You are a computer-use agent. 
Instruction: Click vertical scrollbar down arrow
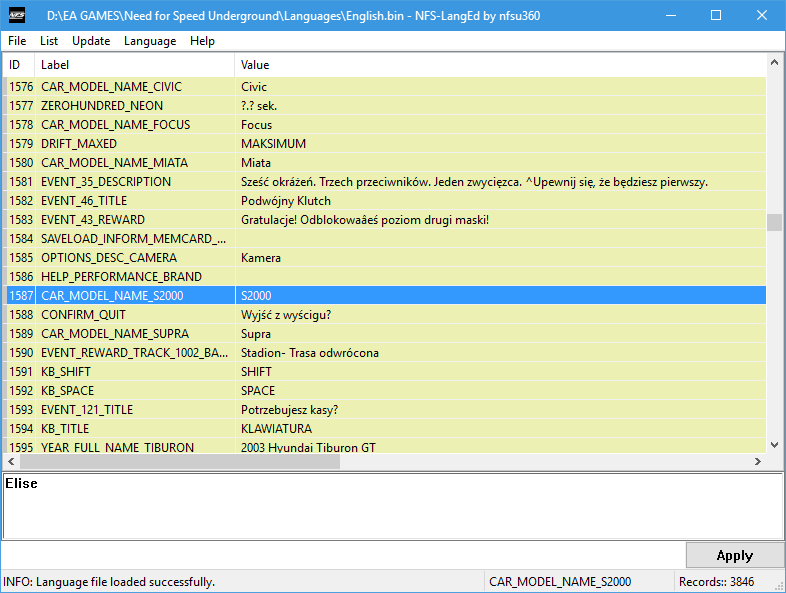coord(774,445)
